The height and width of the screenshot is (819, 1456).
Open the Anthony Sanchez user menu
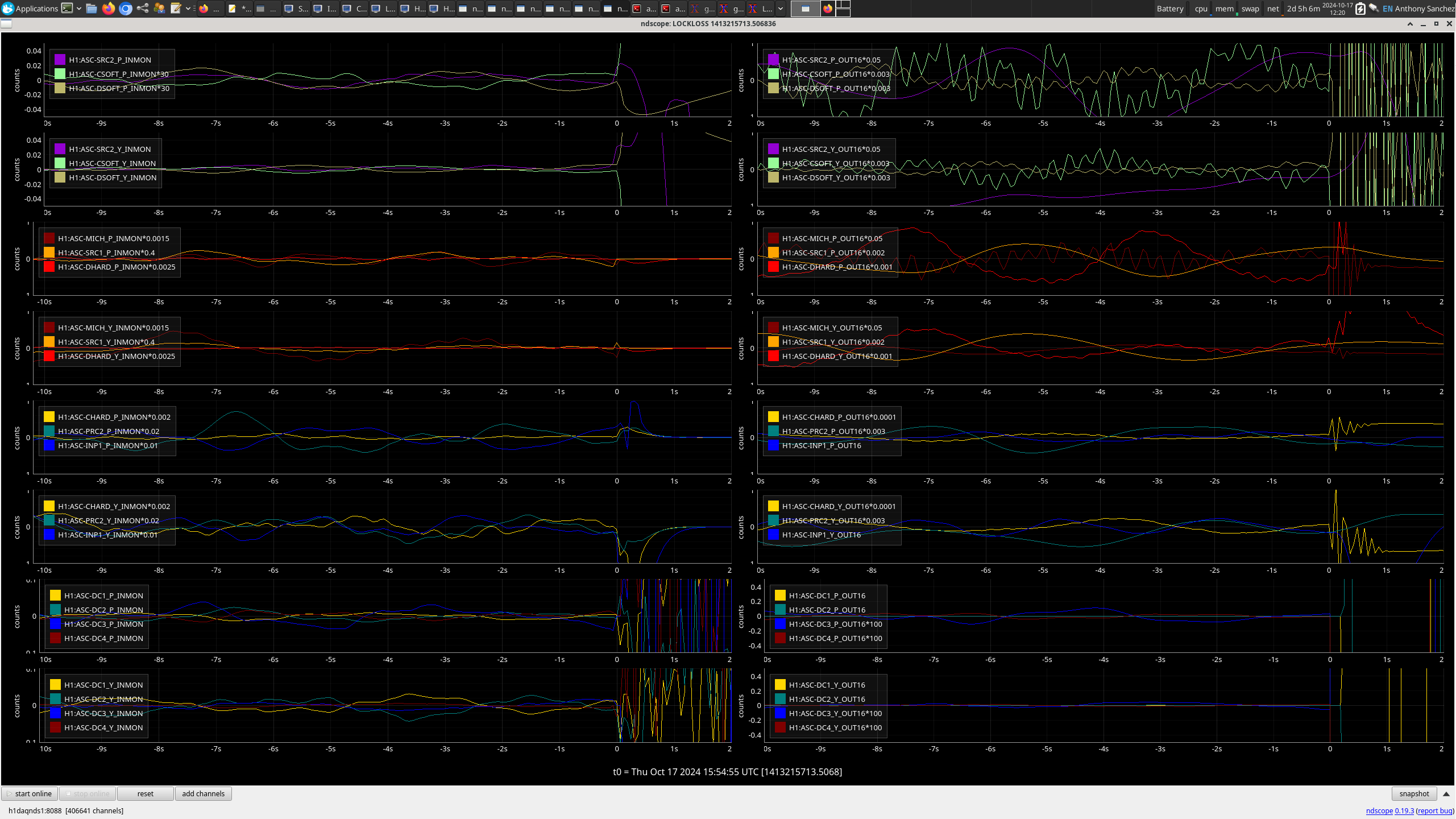(x=1425, y=9)
